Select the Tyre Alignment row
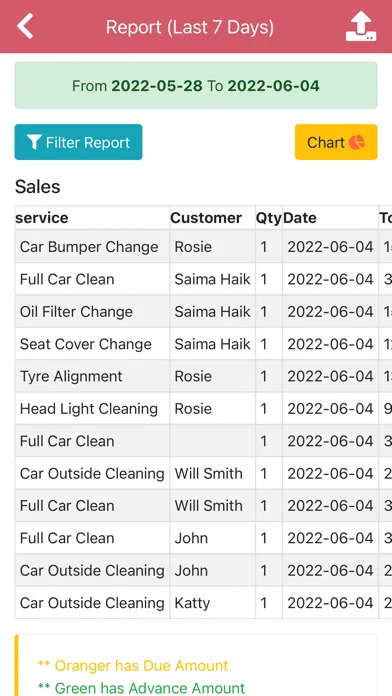This screenshot has height=696, width=392. (196, 376)
